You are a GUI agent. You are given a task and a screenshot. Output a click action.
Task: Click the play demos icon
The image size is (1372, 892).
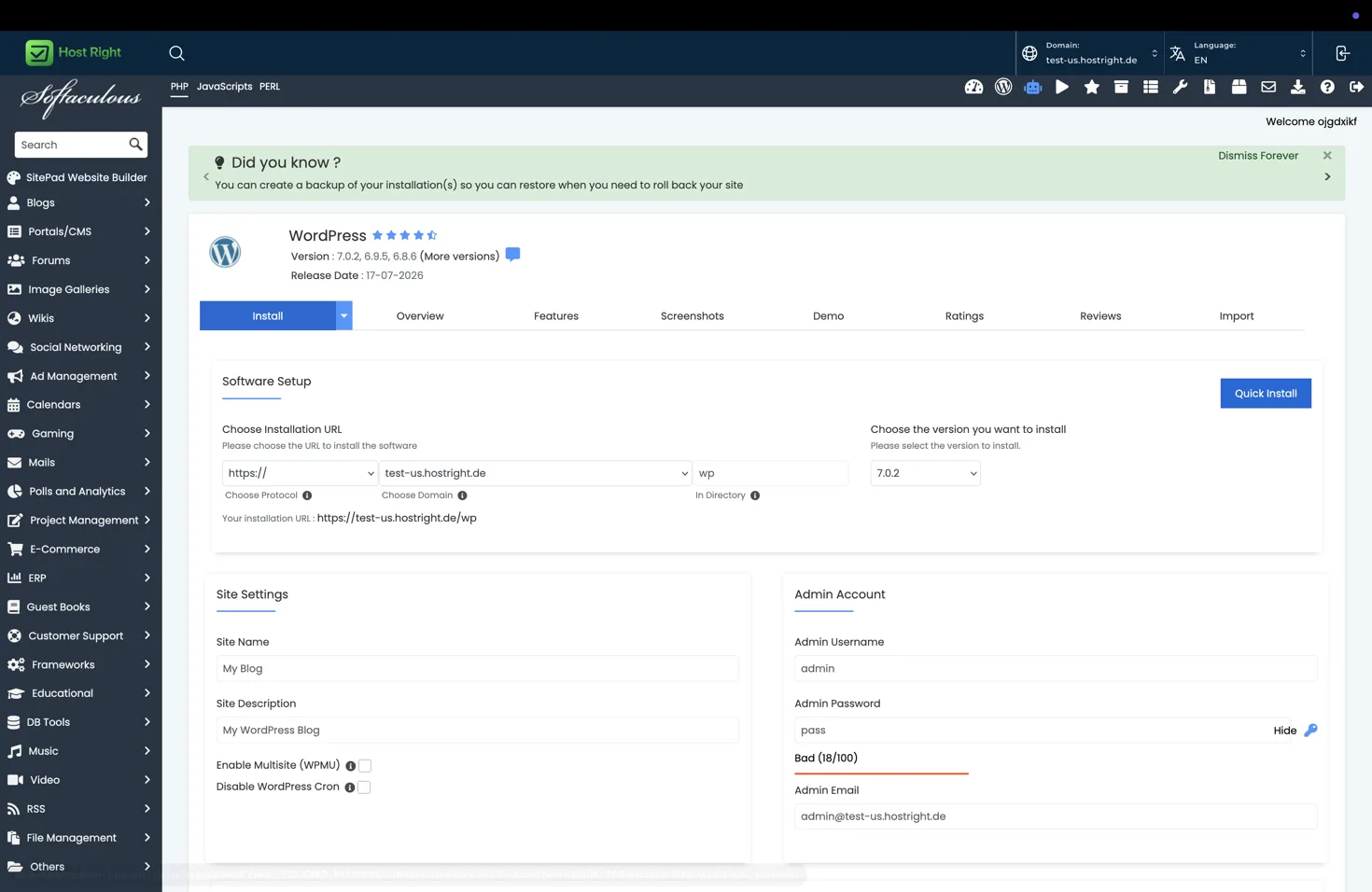point(1062,87)
